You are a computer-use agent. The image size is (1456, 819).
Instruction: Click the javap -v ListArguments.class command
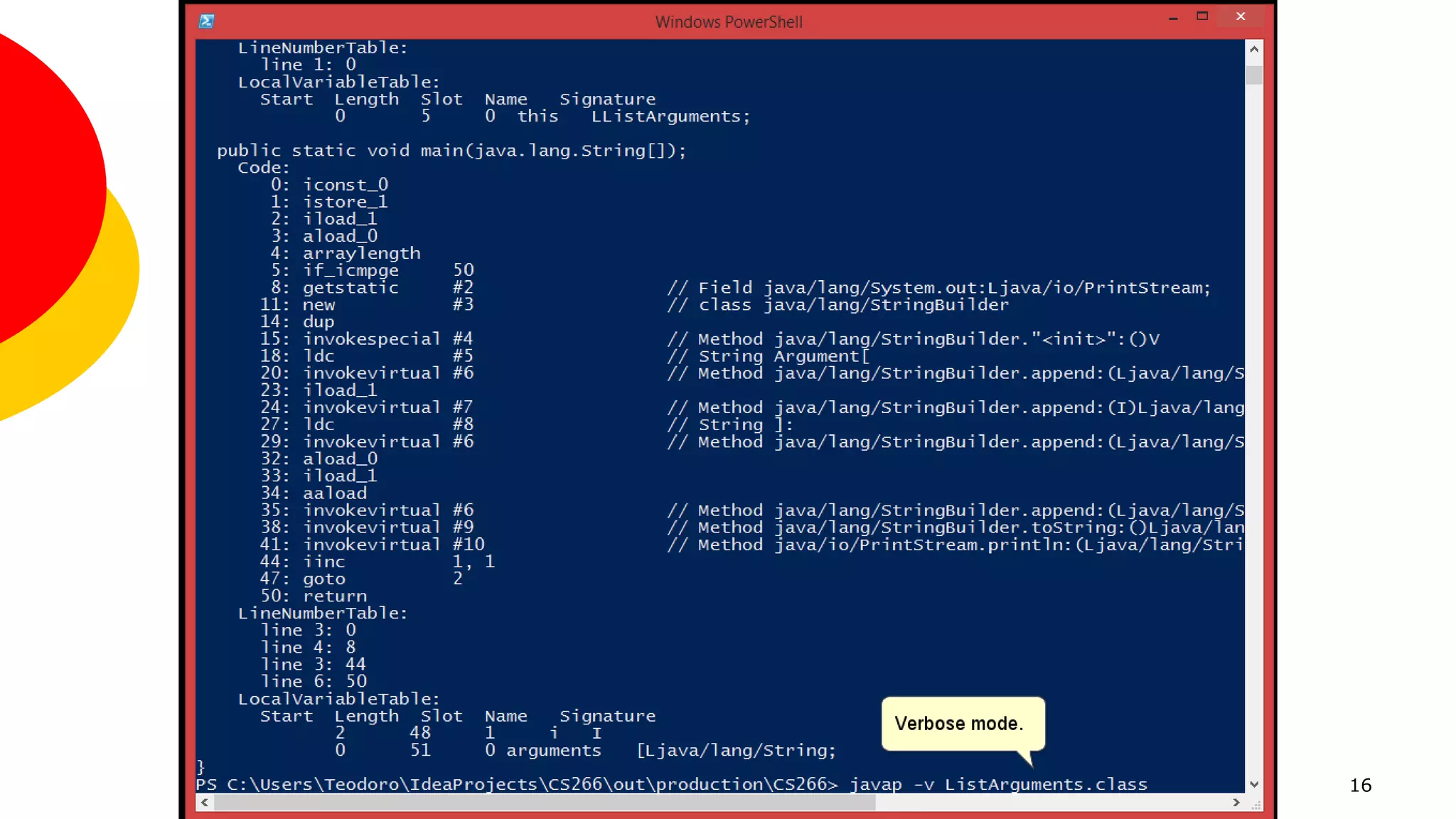998,784
